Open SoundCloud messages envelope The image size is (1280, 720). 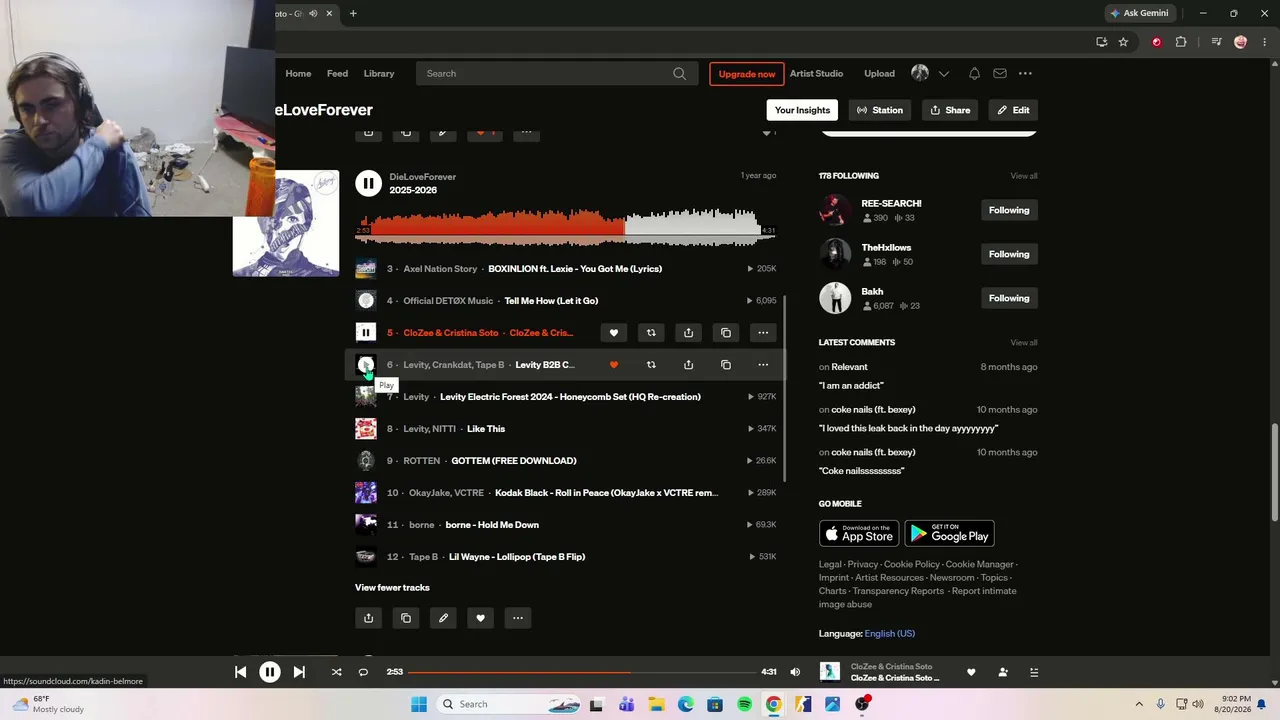click(x=1000, y=73)
